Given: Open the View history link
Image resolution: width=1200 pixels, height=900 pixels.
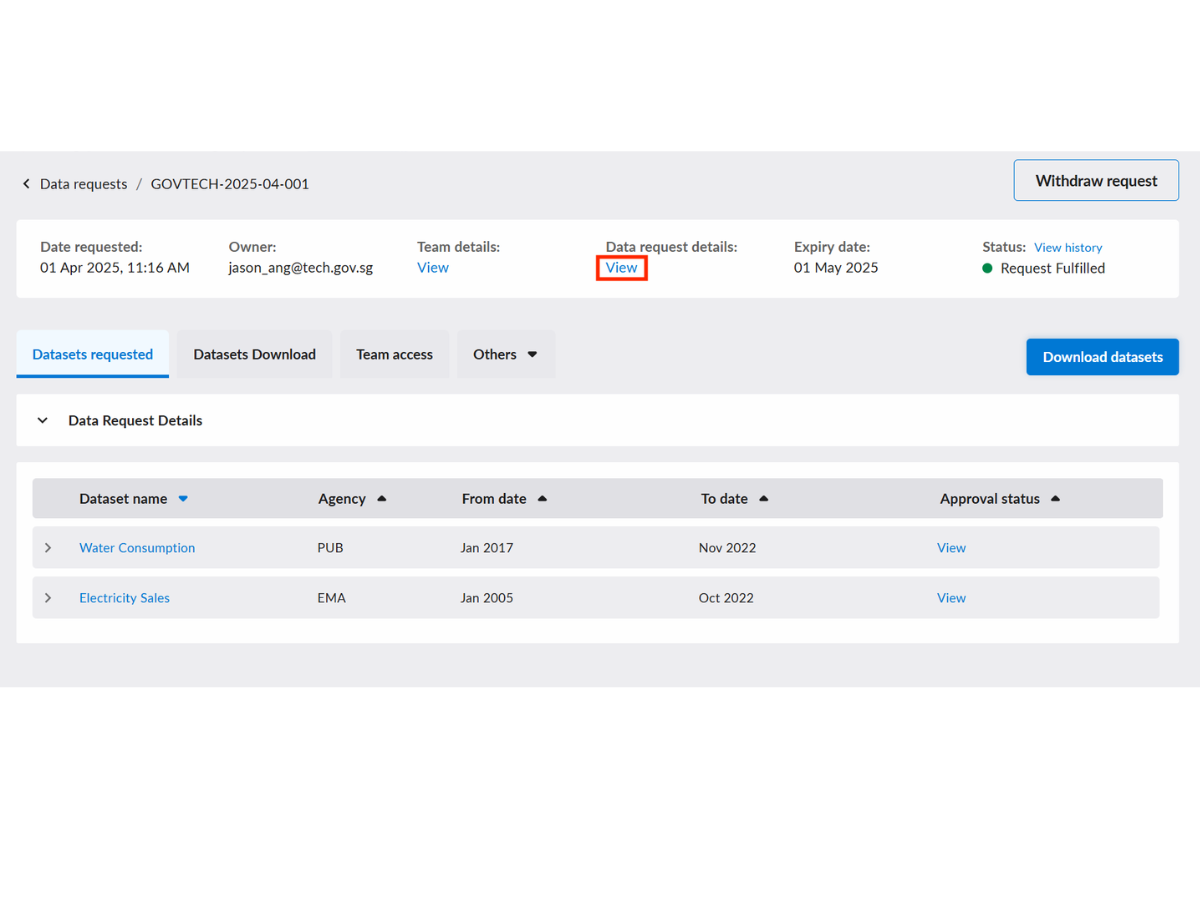Looking at the screenshot, I should pos(1068,247).
